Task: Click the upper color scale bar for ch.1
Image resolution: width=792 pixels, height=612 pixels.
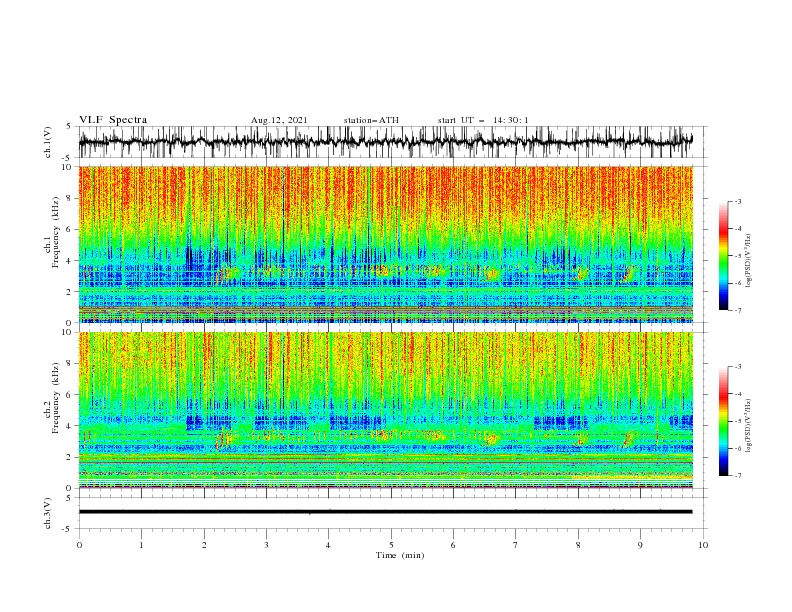Action: click(x=724, y=255)
